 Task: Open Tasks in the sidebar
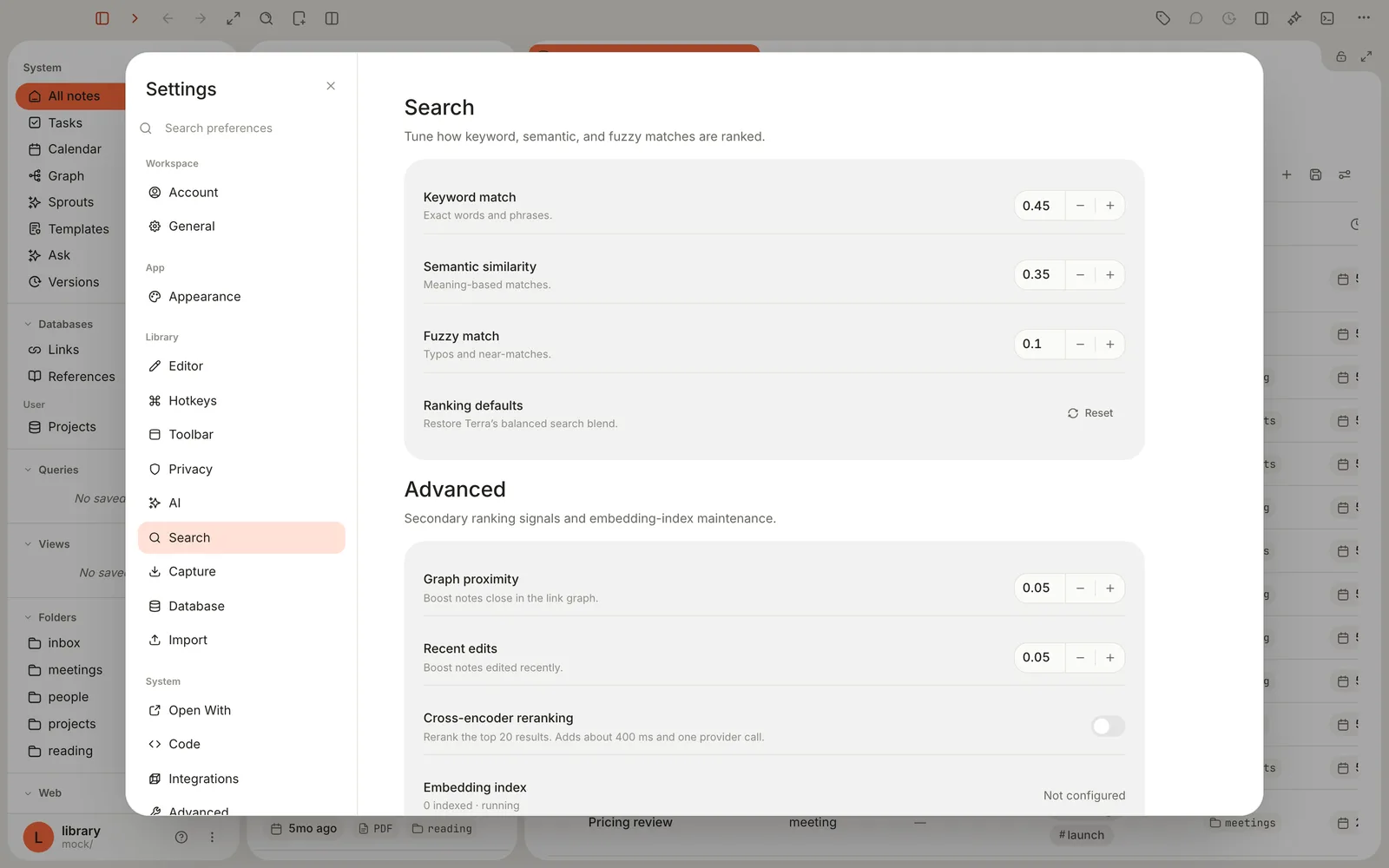[65, 123]
